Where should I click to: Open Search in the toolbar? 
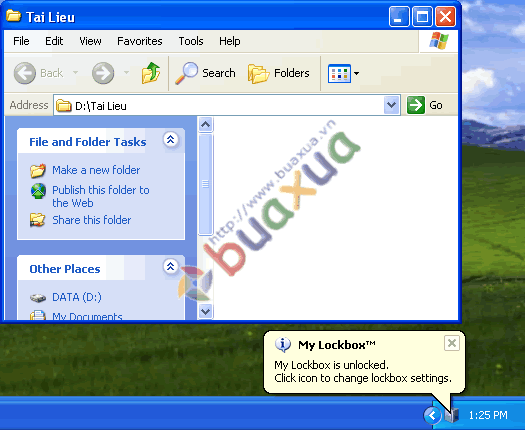click(x=205, y=73)
